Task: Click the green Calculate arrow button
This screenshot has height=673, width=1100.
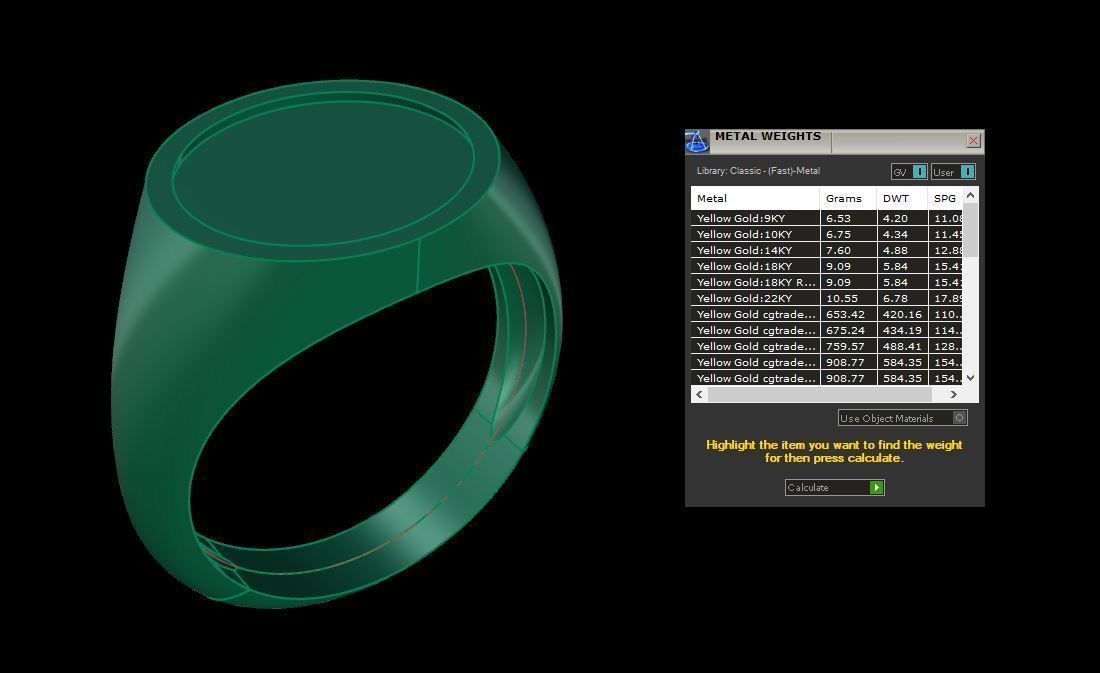Action: coord(876,488)
